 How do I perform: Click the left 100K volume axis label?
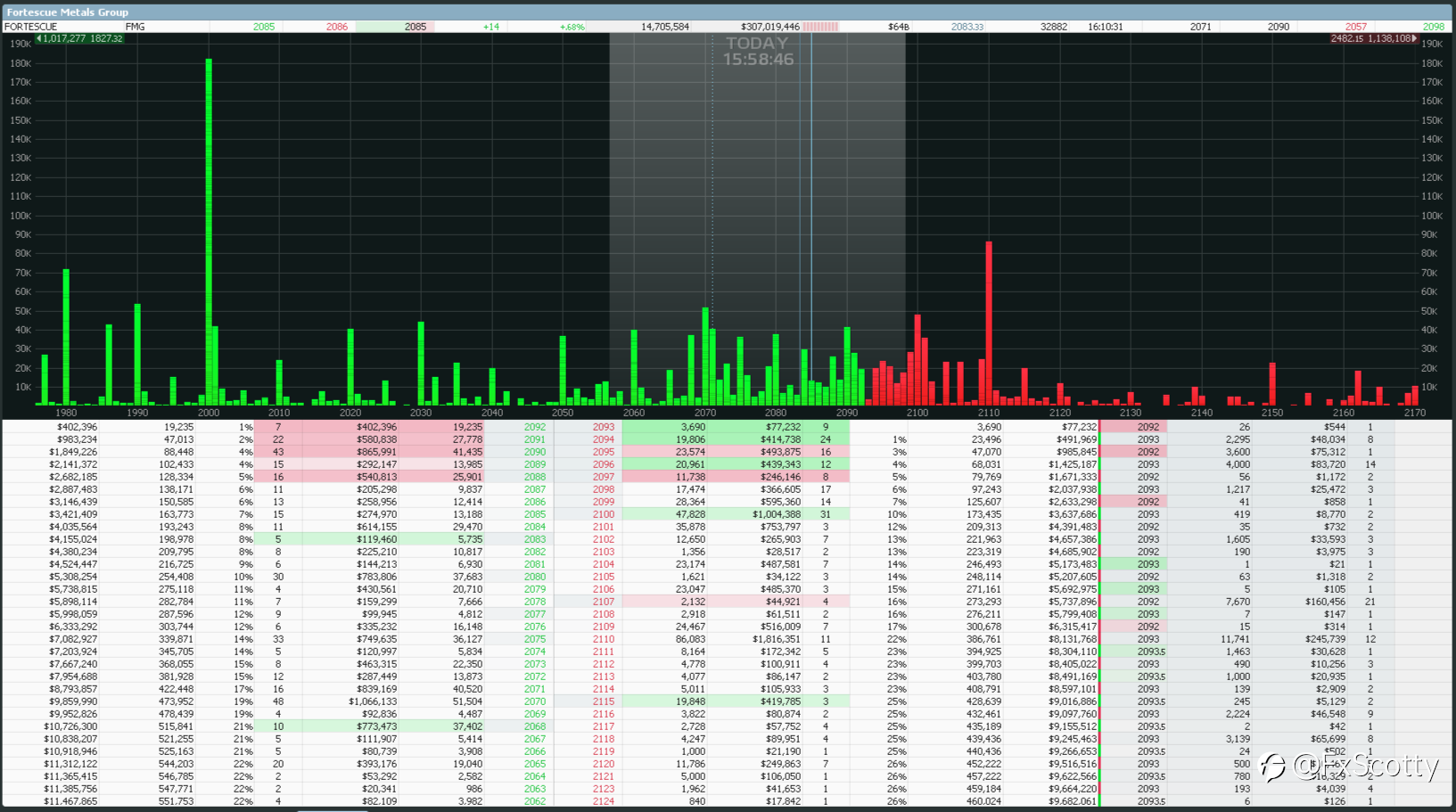coord(21,216)
